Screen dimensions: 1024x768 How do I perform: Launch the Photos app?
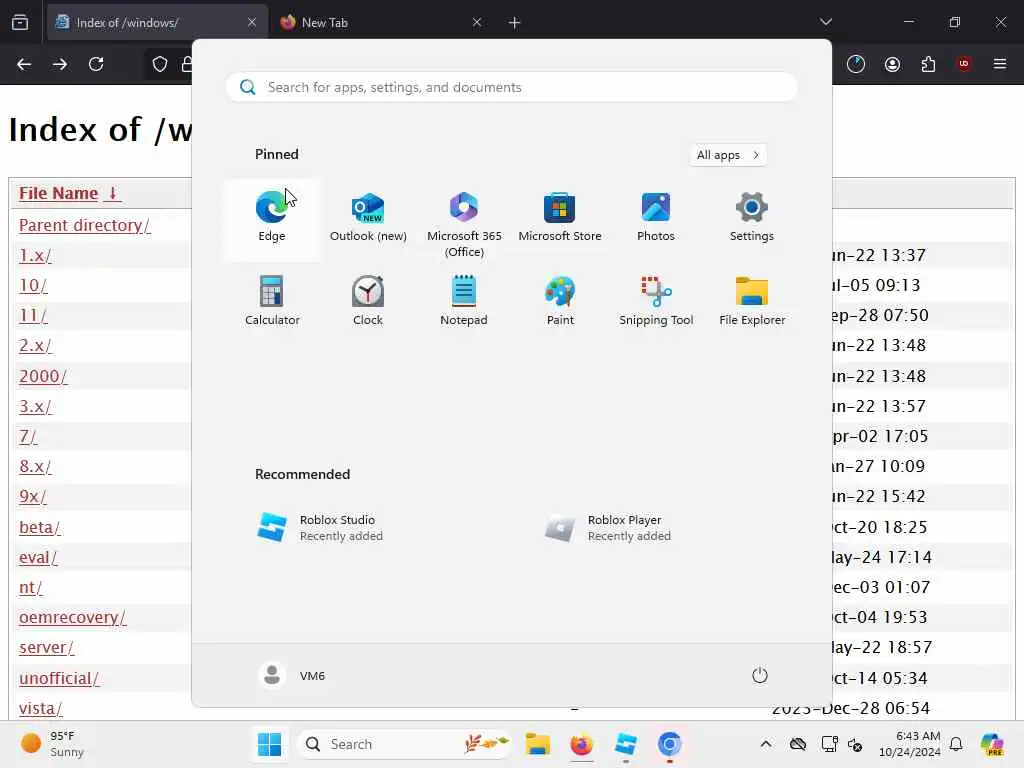click(656, 219)
